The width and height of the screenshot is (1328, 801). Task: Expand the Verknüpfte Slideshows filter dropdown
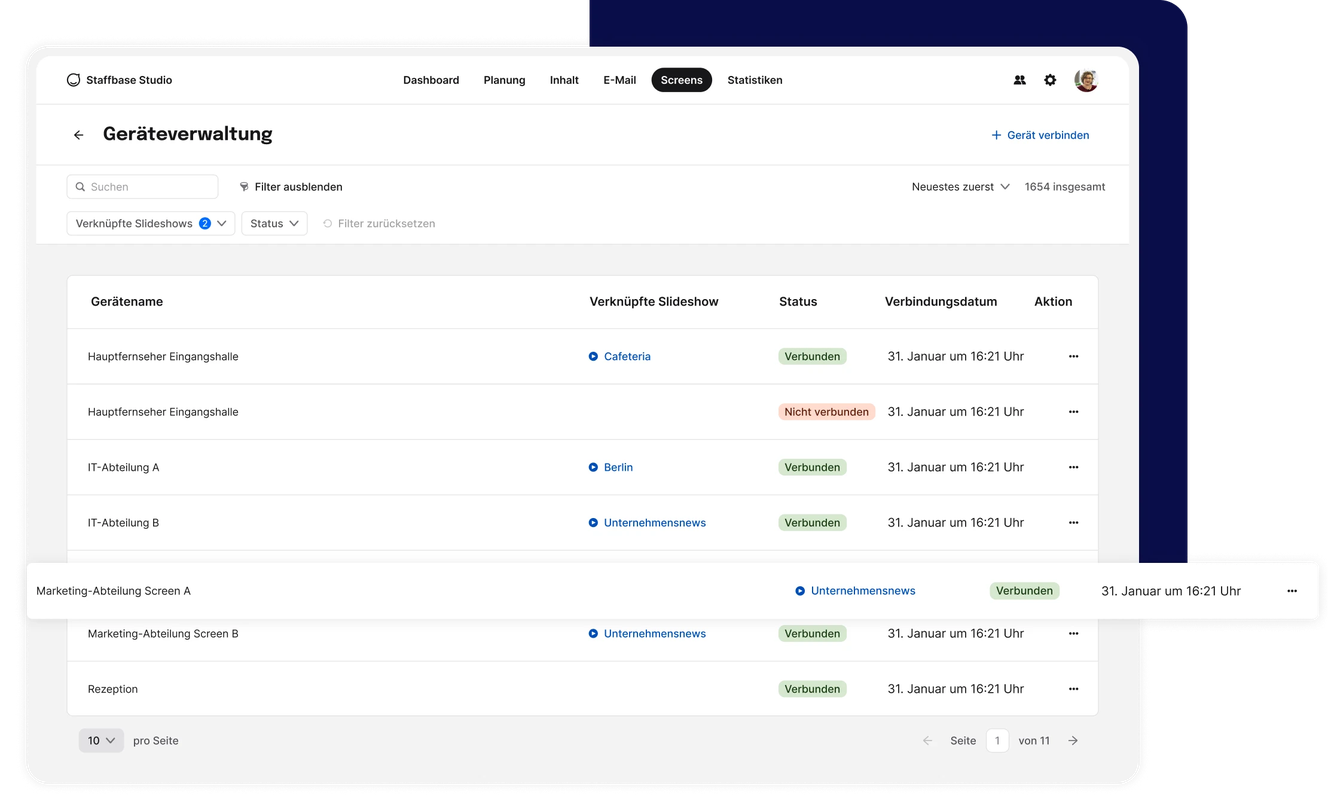pyautogui.click(x=150, y=223)
